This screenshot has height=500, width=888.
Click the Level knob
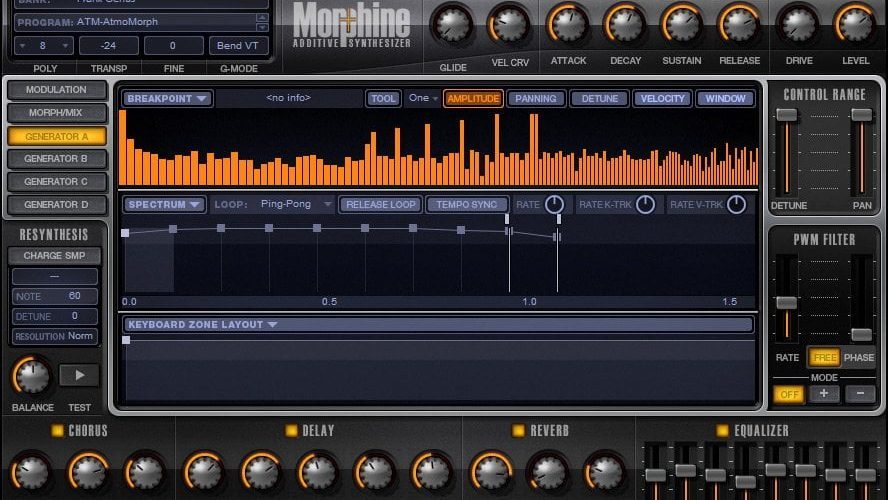(x=855, y=24)
